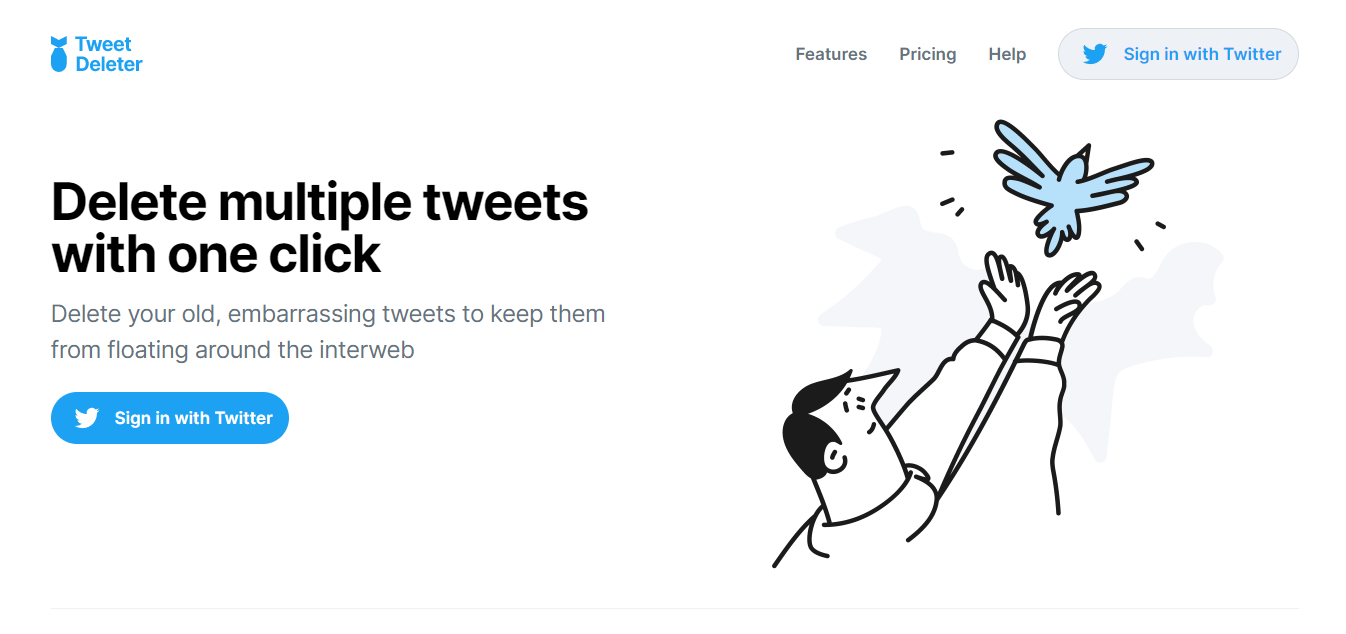The height and width of the screenshot is (634, 1346).
Task: Select the Twitter bird icon in the header button
Action: [x=1096, y=54]
